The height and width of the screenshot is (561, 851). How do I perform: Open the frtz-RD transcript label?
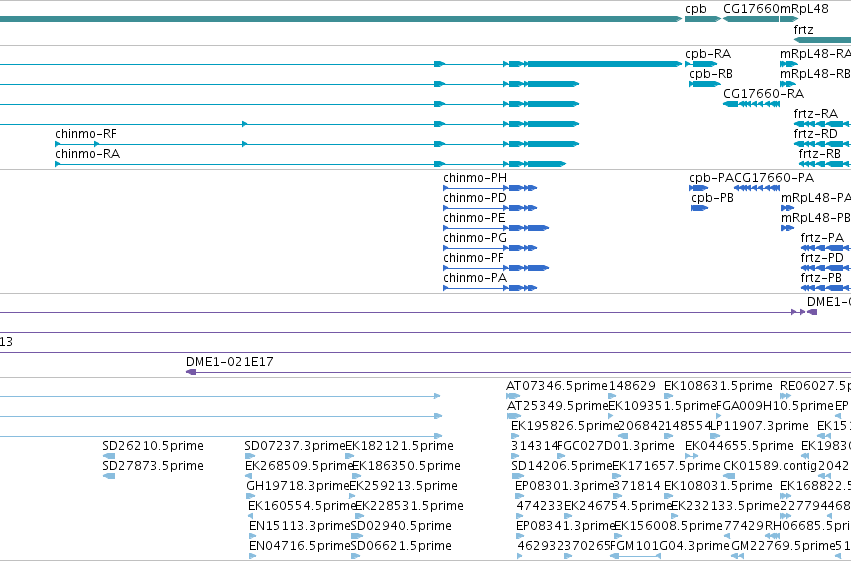(815, 134)
